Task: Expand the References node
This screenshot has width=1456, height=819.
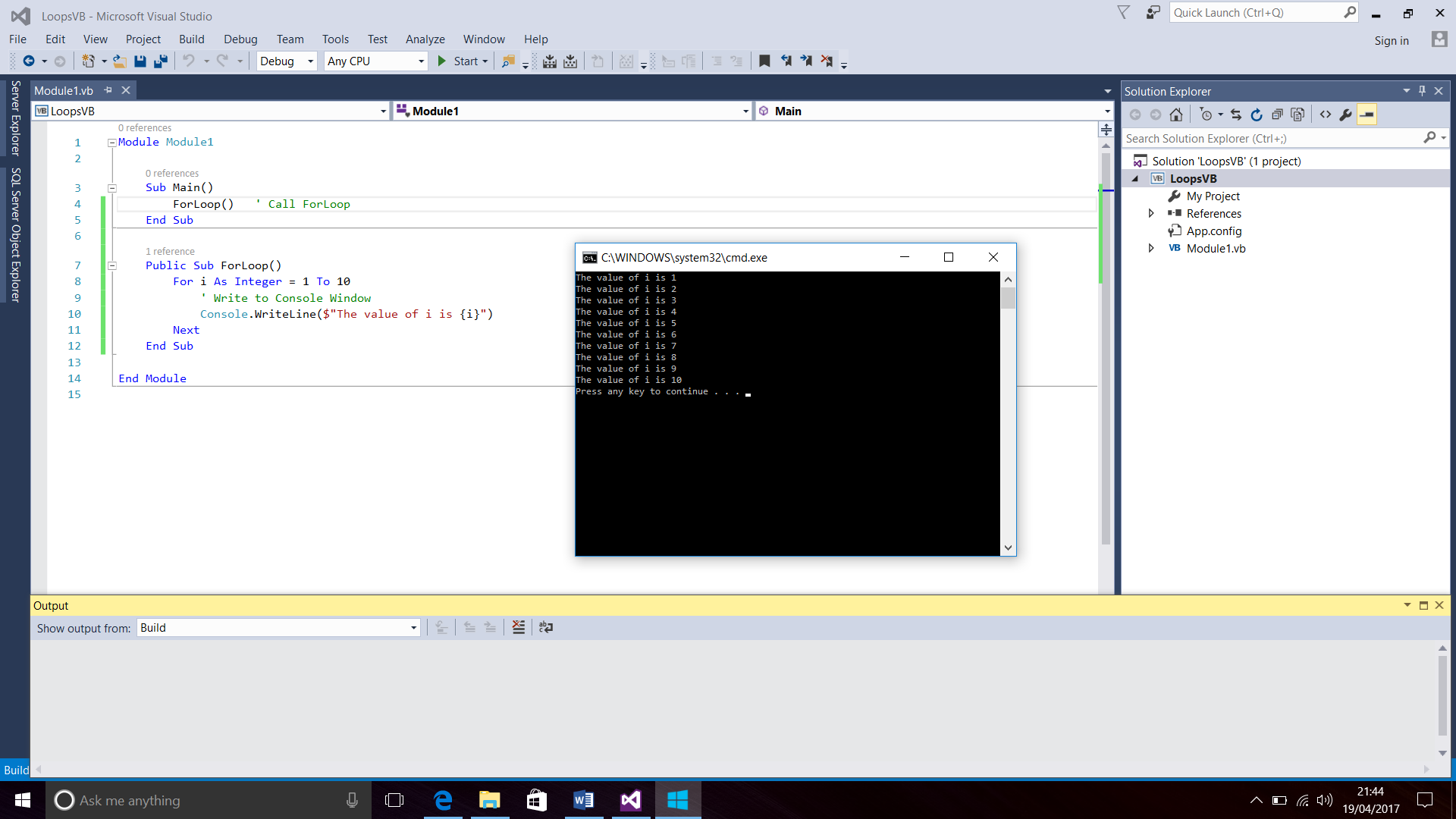Action: point(1151,214)
